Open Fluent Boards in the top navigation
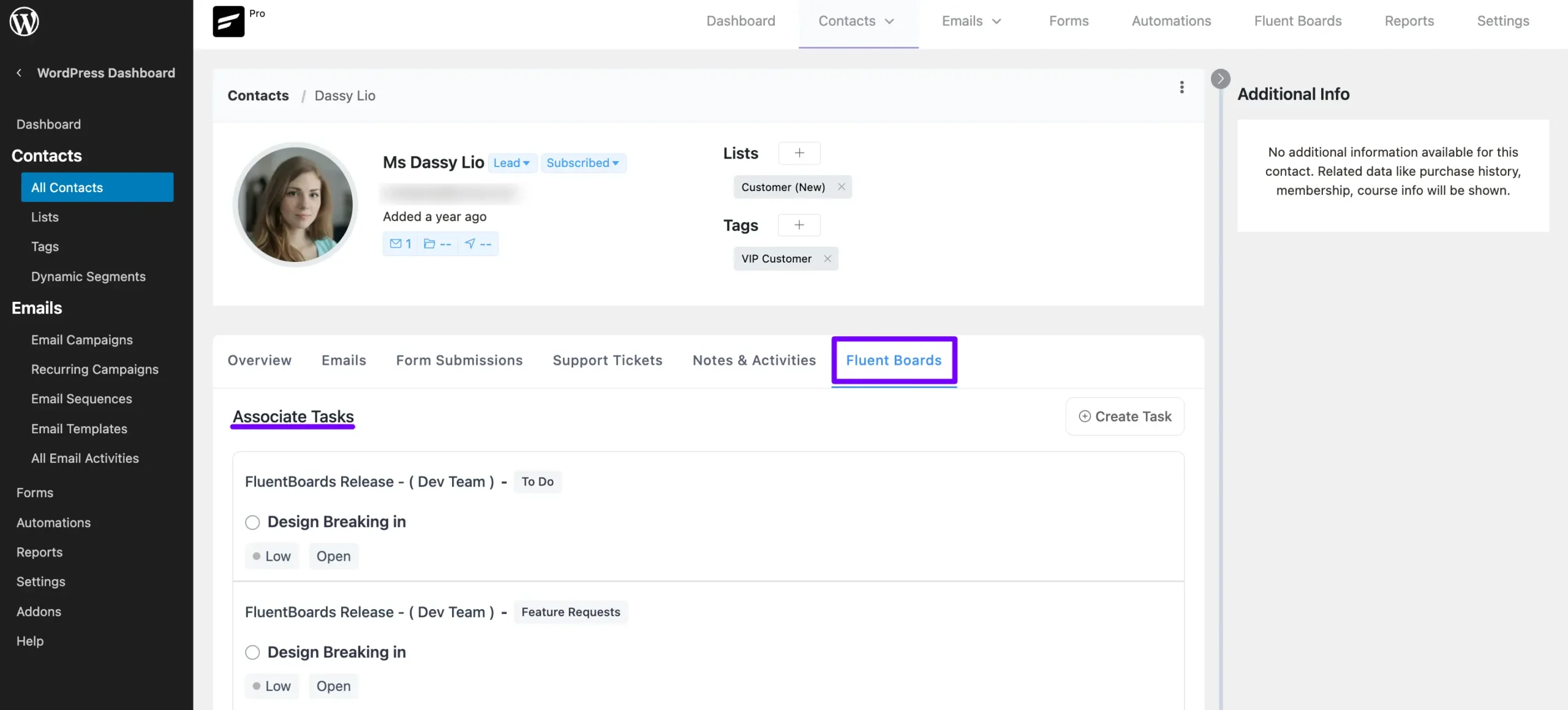 [x=1298, y=21]
